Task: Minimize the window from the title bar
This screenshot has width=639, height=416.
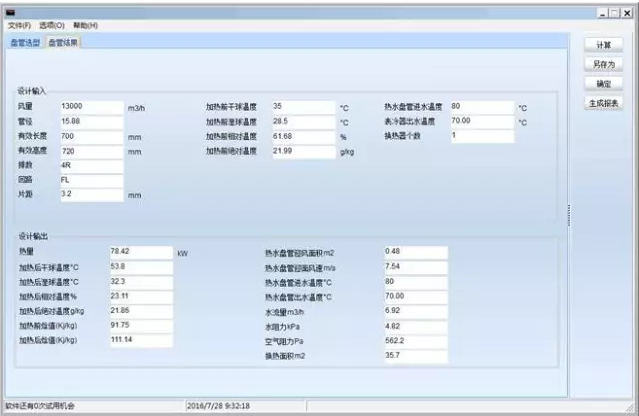Action: coord(604,11)
